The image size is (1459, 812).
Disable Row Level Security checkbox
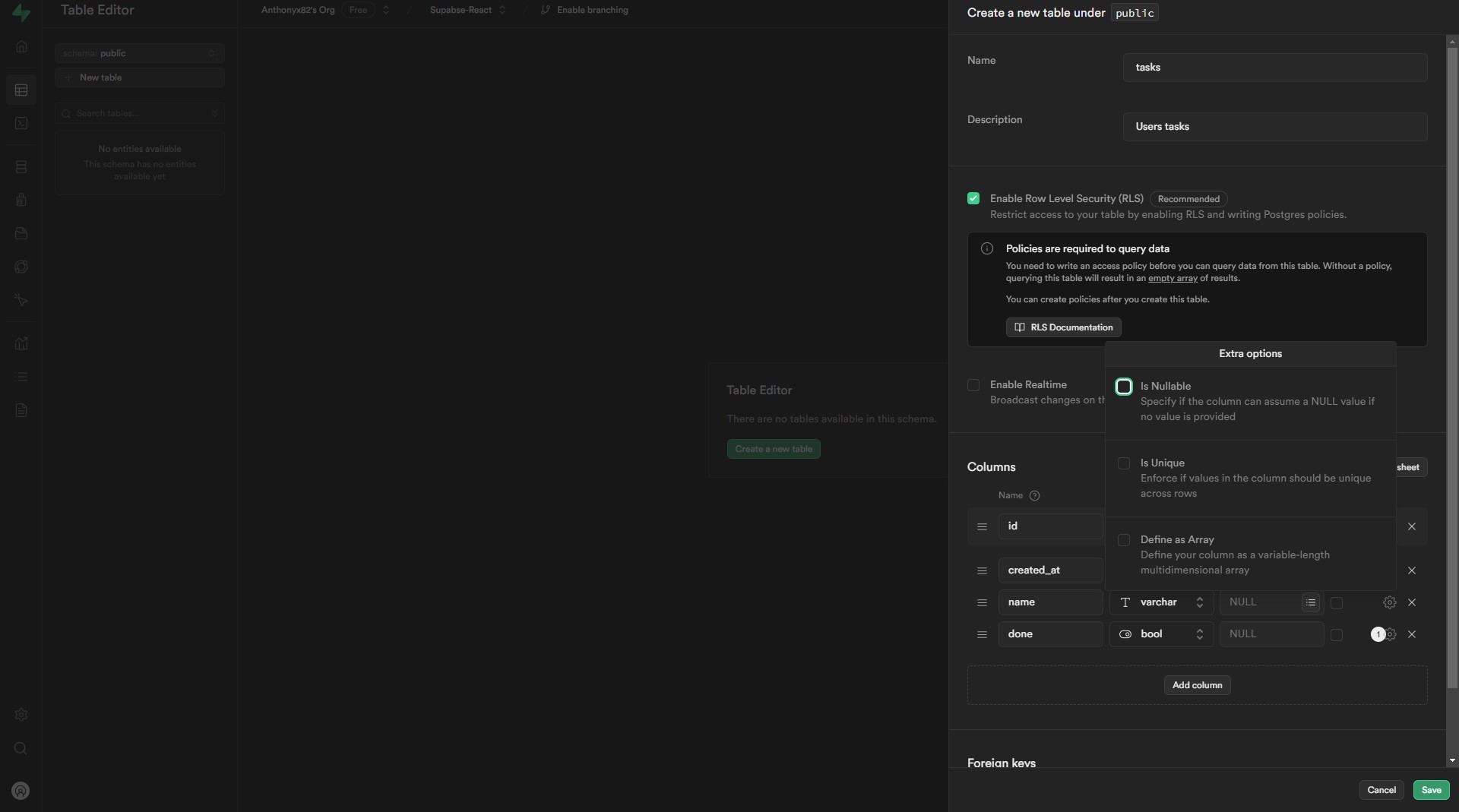(973, 199)
